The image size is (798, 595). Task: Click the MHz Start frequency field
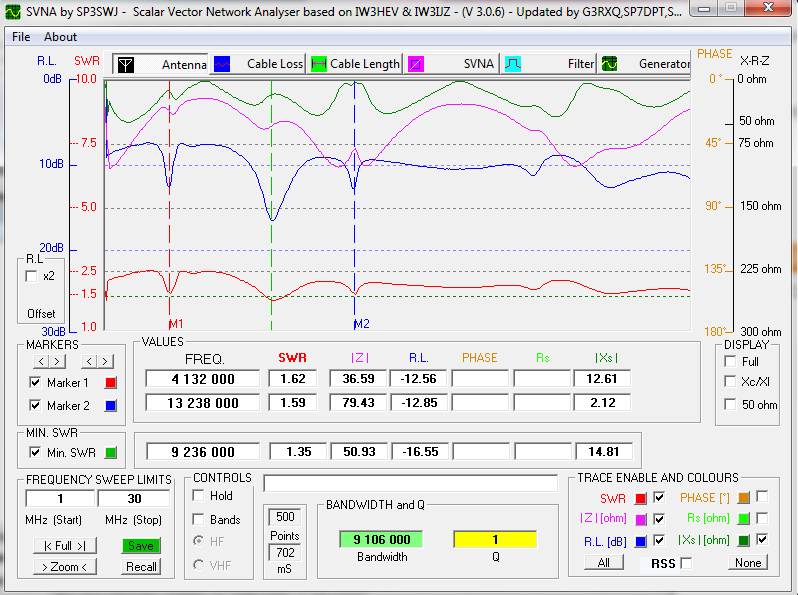coord(60,498)
